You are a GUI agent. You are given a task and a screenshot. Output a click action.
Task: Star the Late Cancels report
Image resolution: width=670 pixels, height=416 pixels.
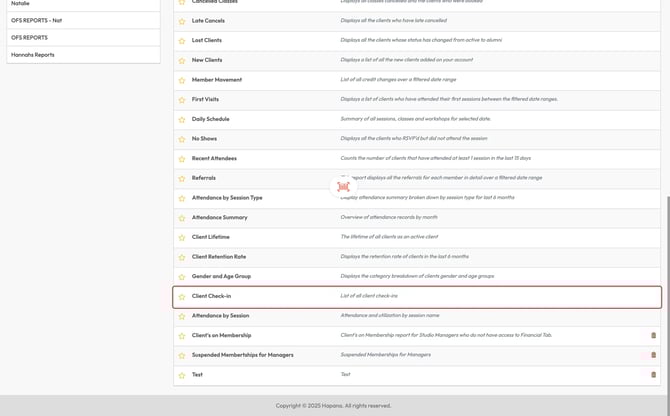[182, 21]
